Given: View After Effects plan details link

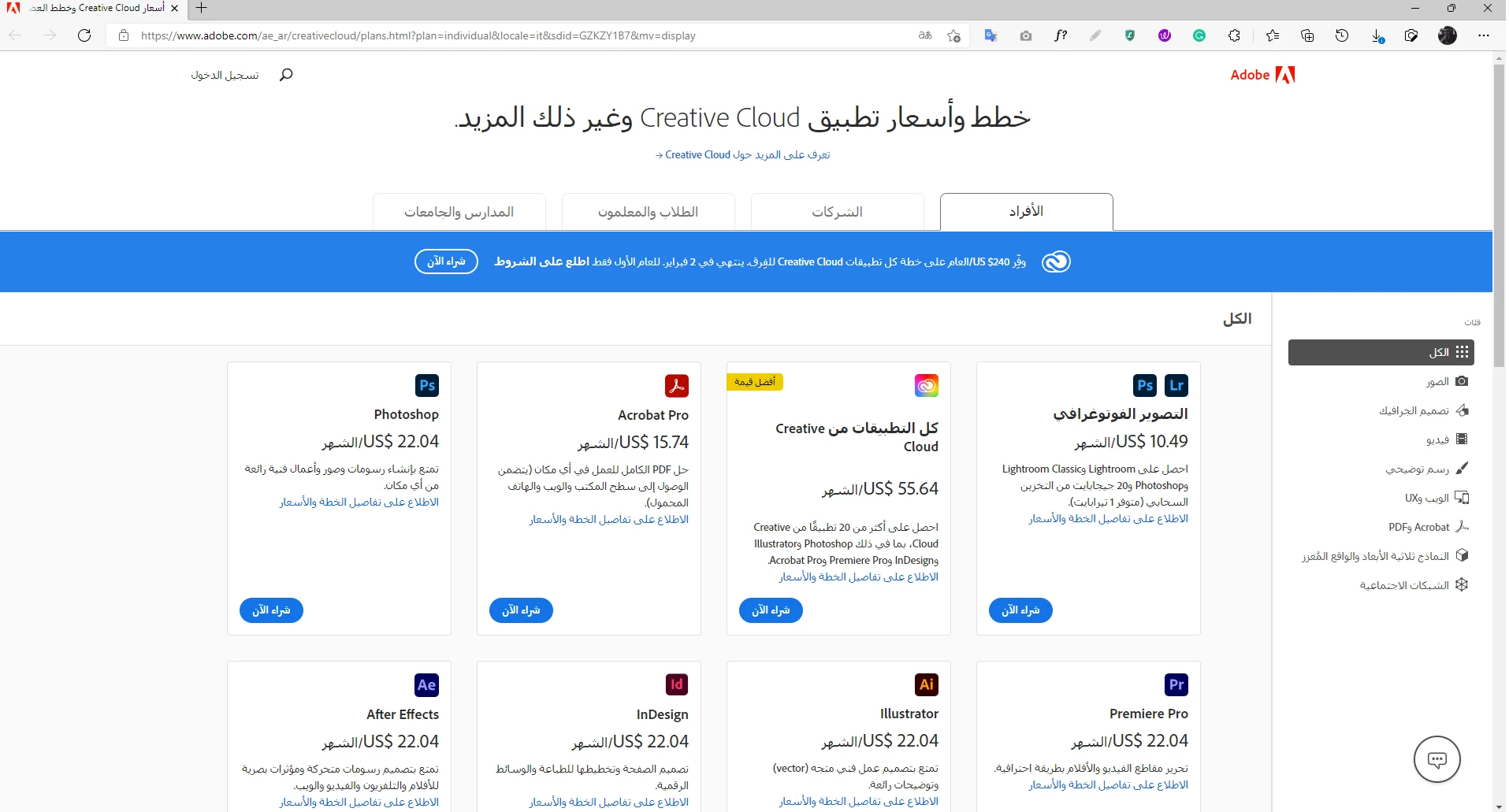Looking at the screenshot, I should (x=359, y=803).
